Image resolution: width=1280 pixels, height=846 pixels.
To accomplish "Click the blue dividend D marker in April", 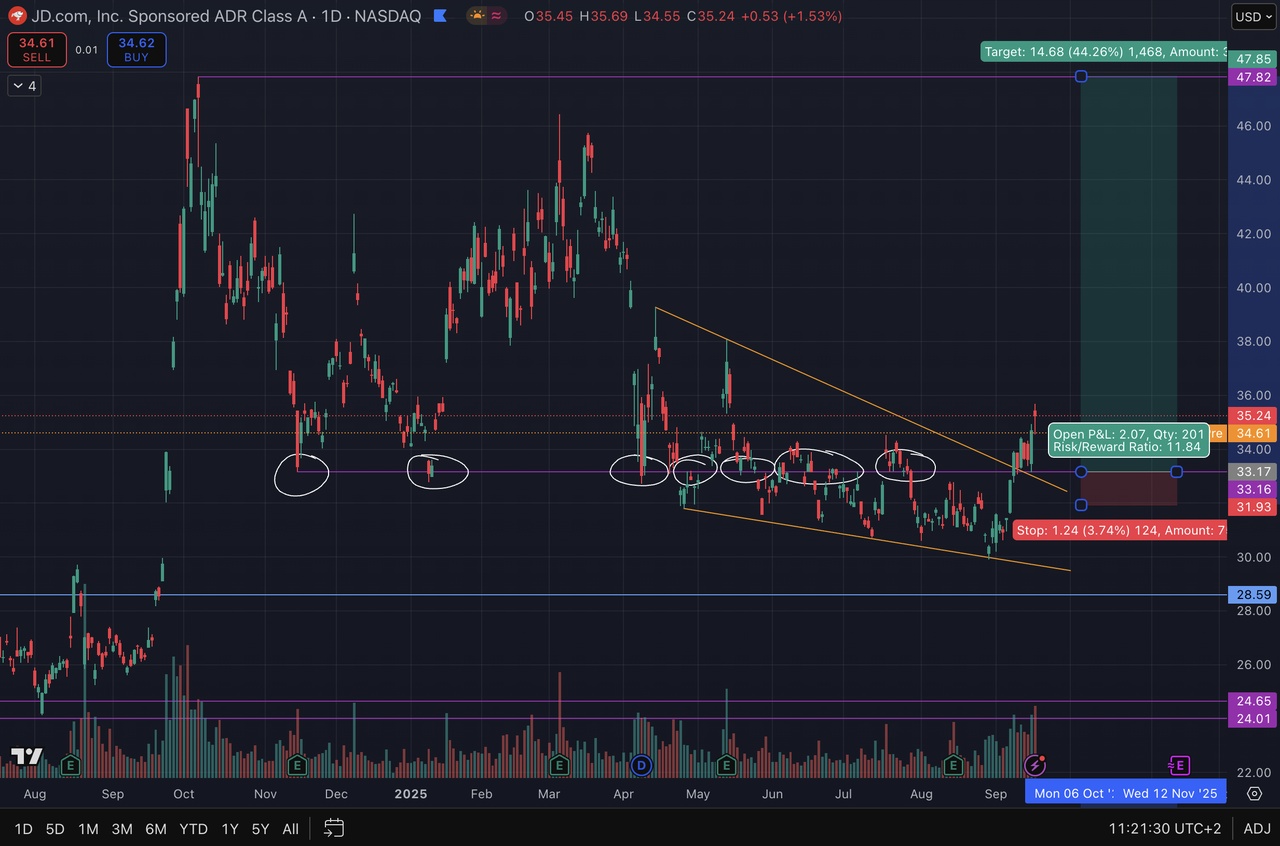I will (642, 766).
